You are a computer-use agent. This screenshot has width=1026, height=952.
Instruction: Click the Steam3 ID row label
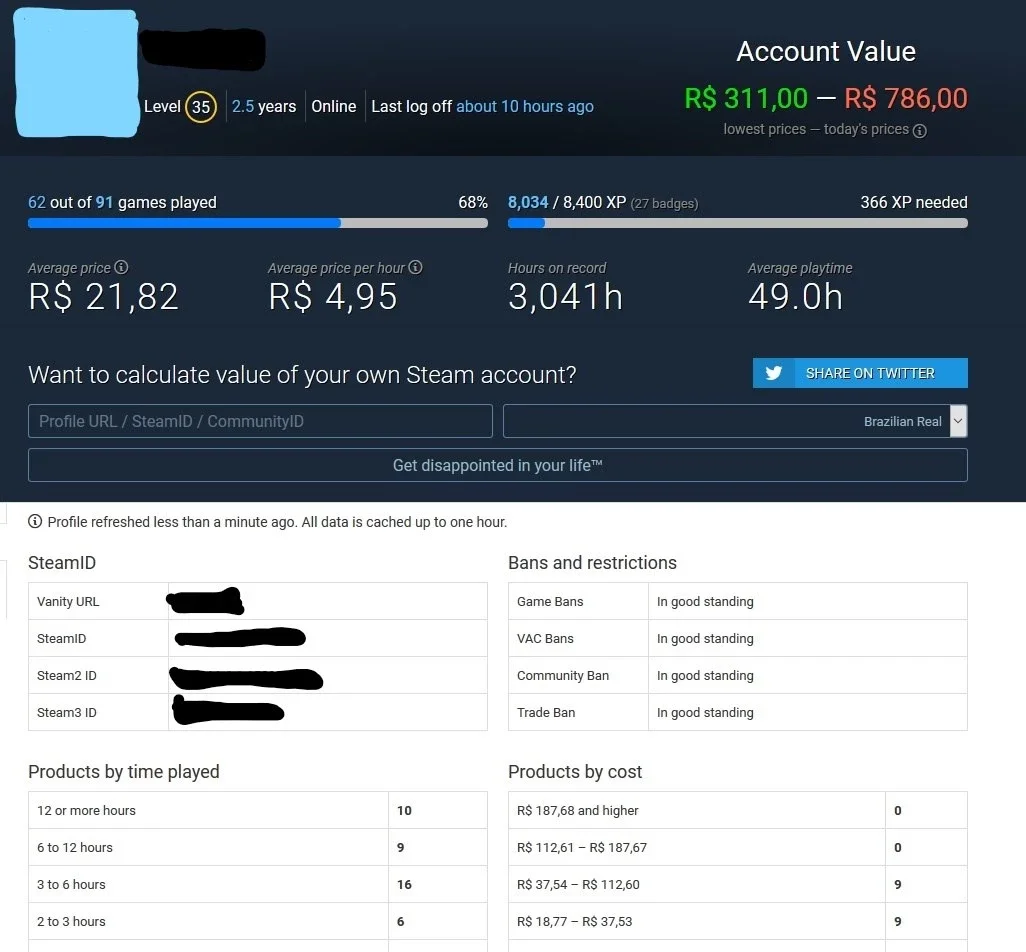tap(67, 713)
